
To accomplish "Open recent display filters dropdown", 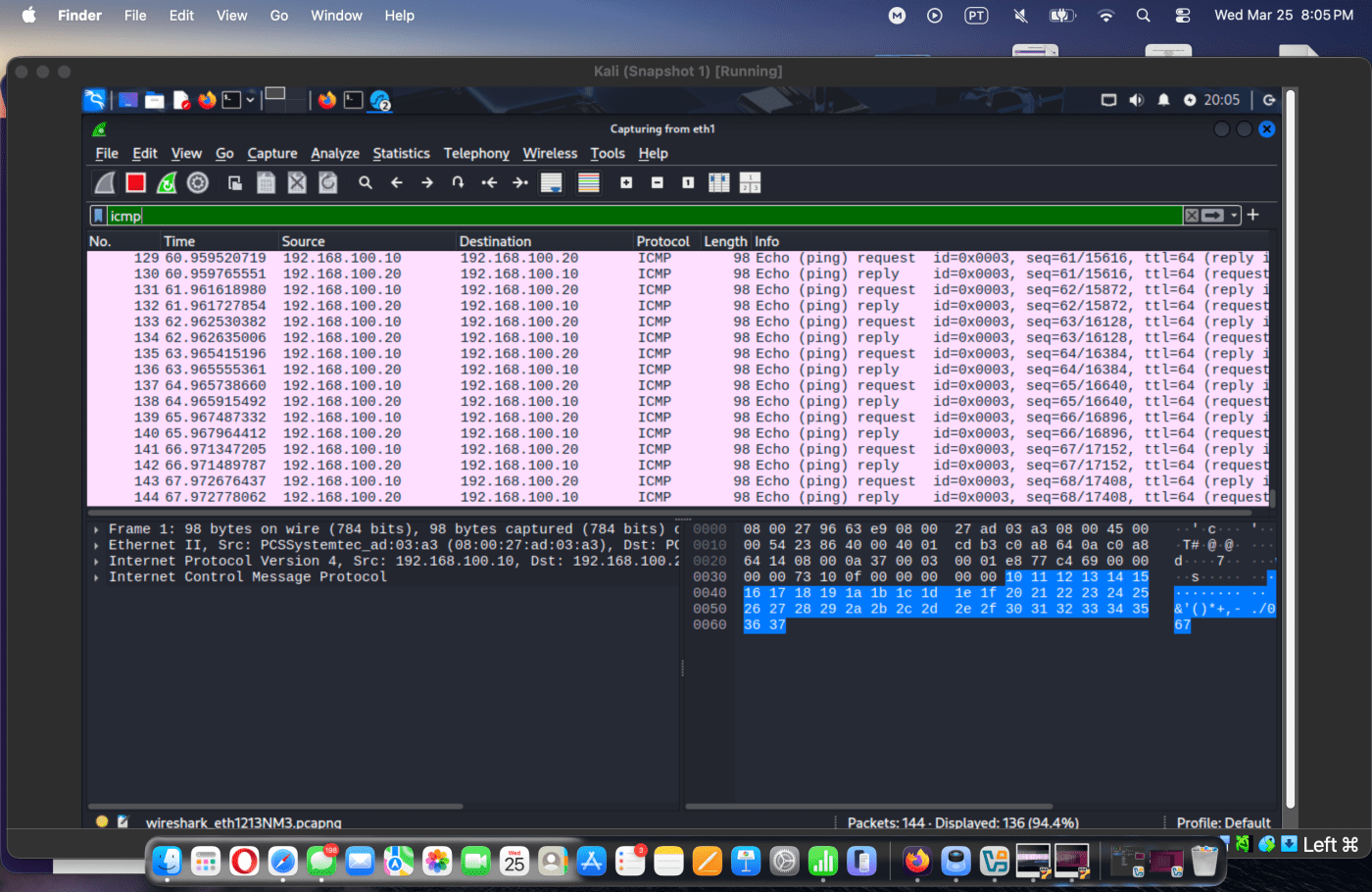I will coord(1235,216).
